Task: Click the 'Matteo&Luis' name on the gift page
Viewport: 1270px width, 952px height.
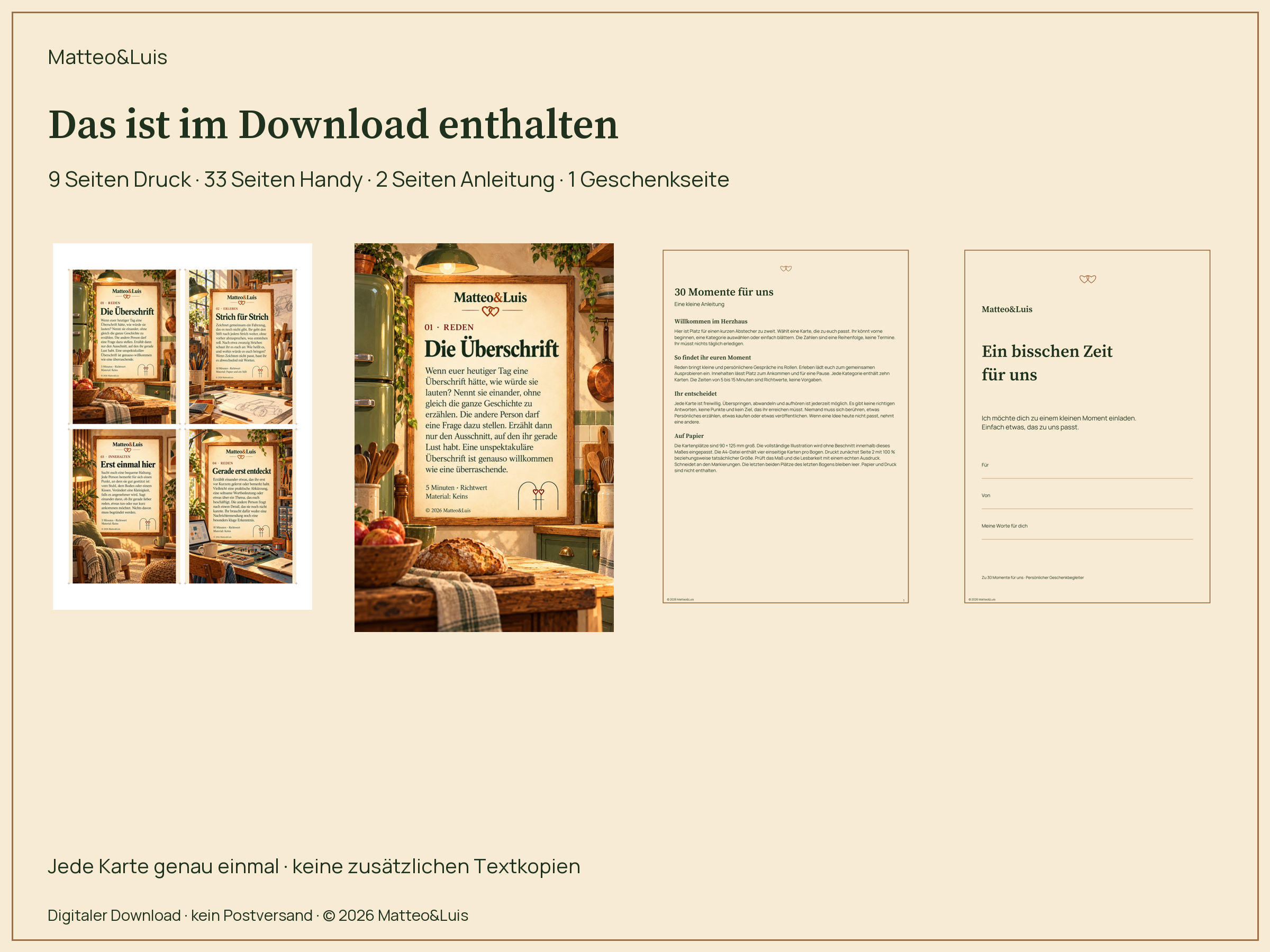Action: coord(1006,309)
